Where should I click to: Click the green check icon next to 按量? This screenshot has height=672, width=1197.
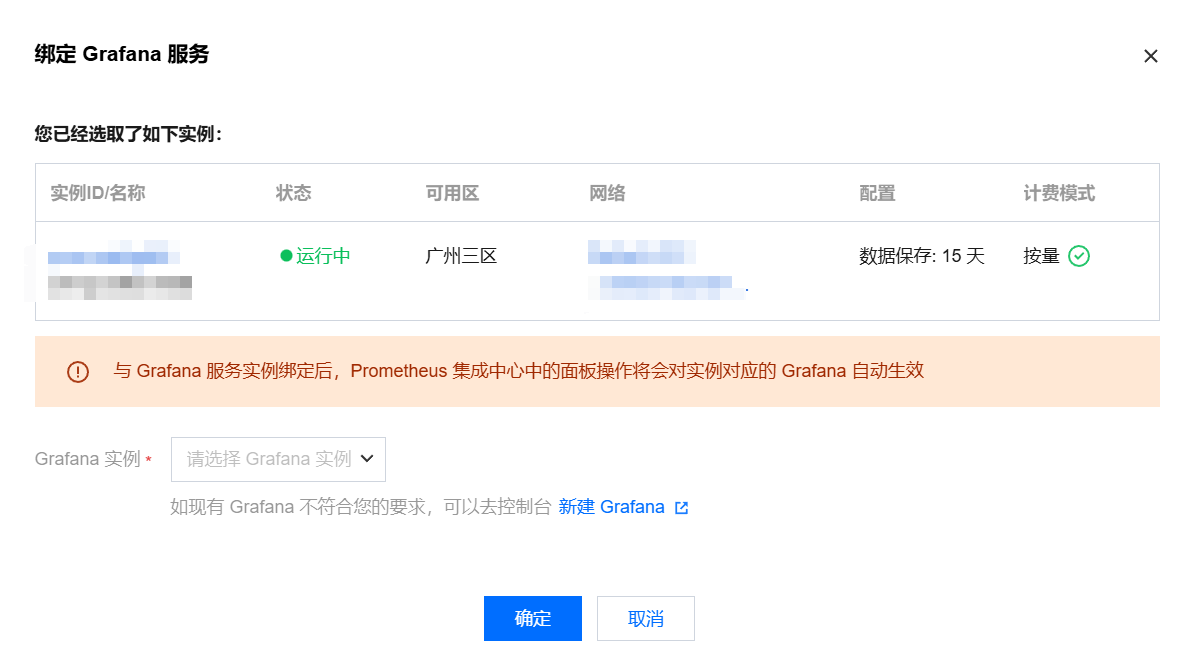(1079, 256)
